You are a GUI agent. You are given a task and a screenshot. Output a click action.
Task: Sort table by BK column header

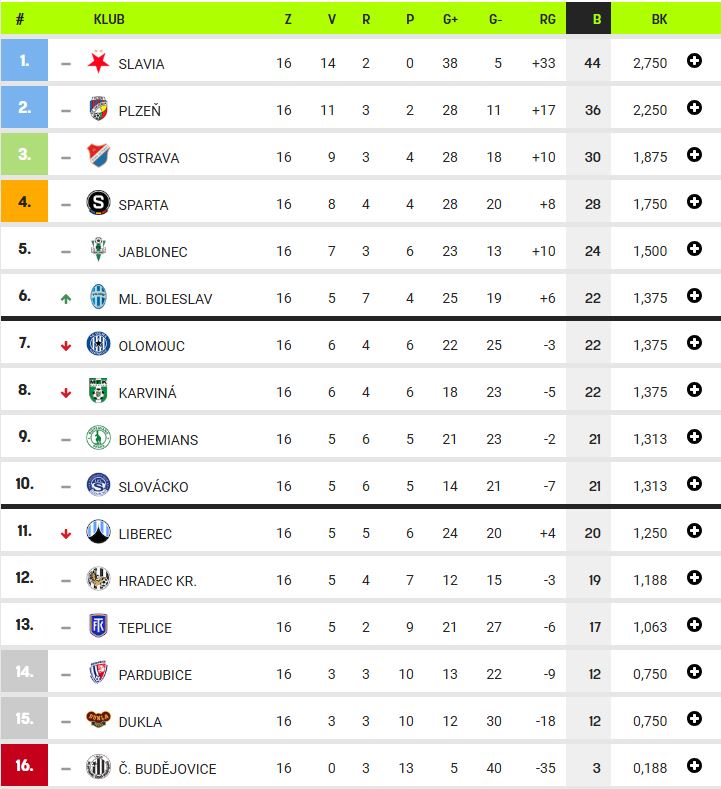coord(659,19)
